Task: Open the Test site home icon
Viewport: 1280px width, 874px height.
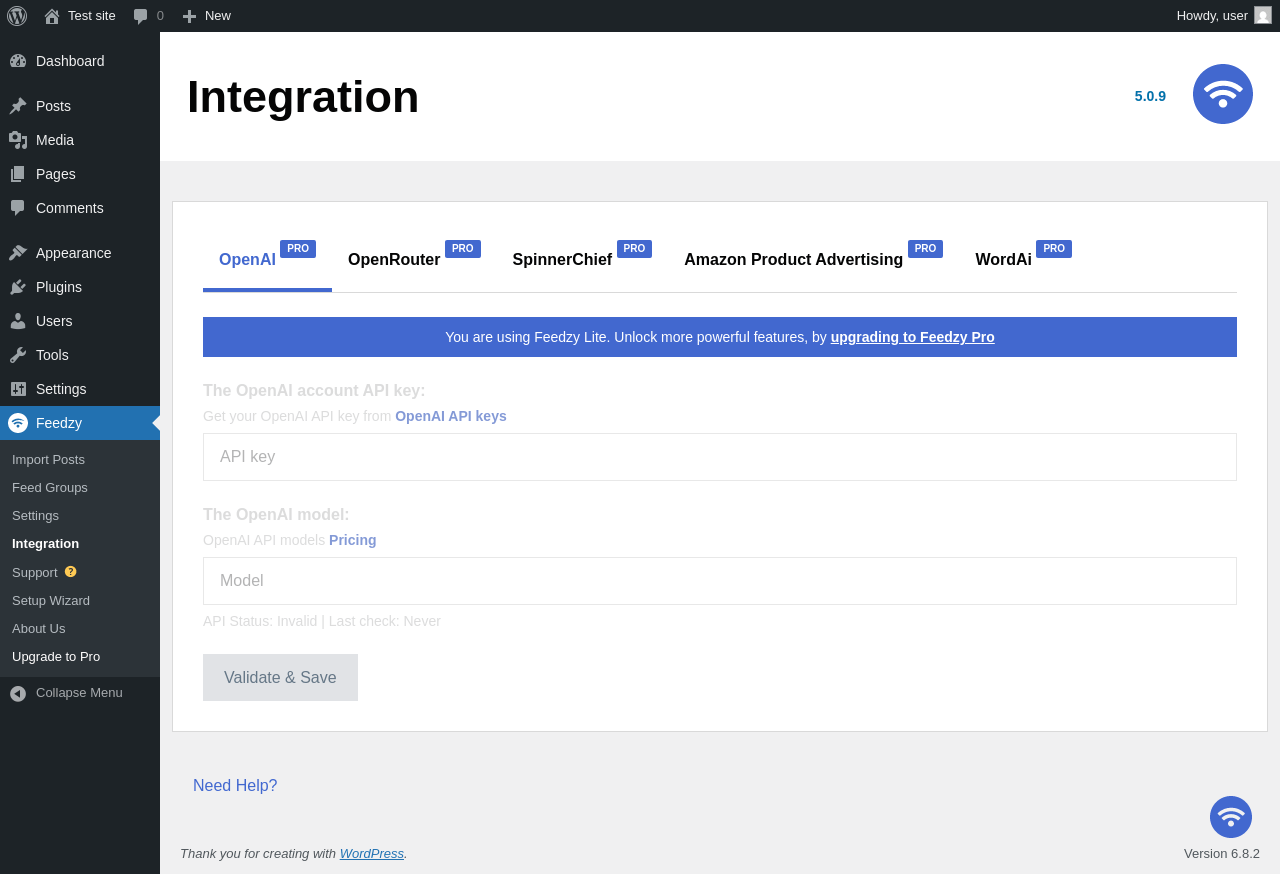Action: pos(52,16)
